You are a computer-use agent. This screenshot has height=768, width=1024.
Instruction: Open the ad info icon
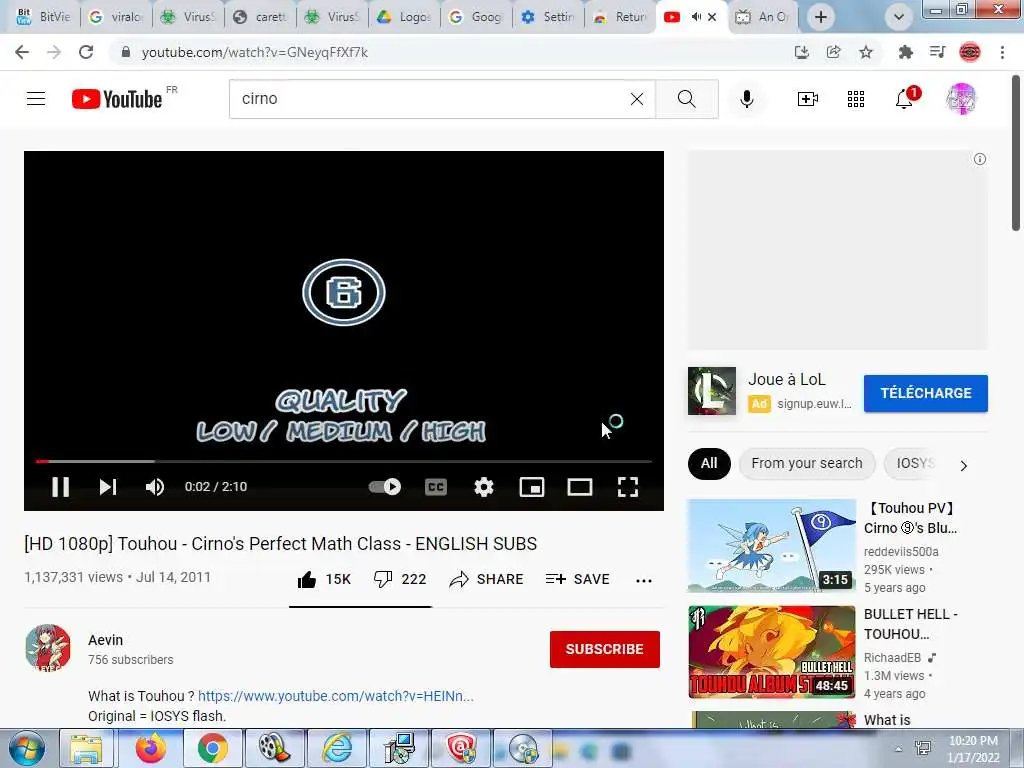coord(980,159)
